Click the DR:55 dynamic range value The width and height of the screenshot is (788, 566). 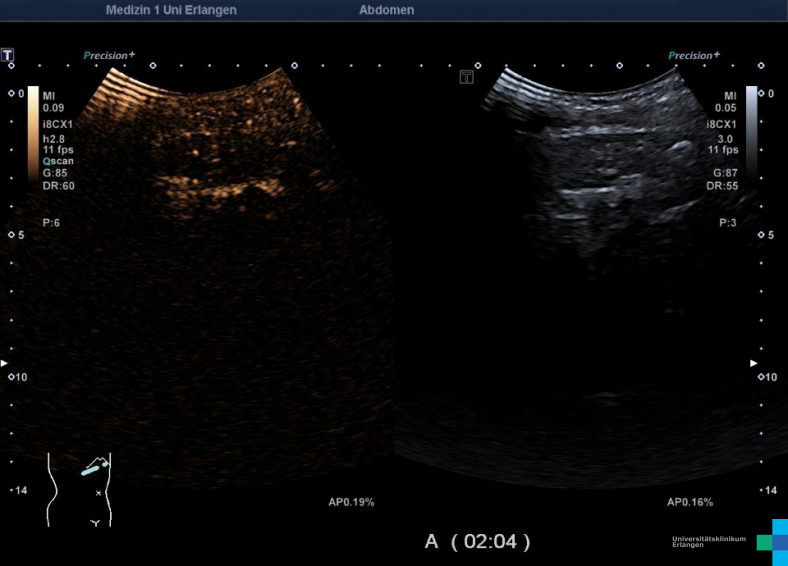click(721, 186)
